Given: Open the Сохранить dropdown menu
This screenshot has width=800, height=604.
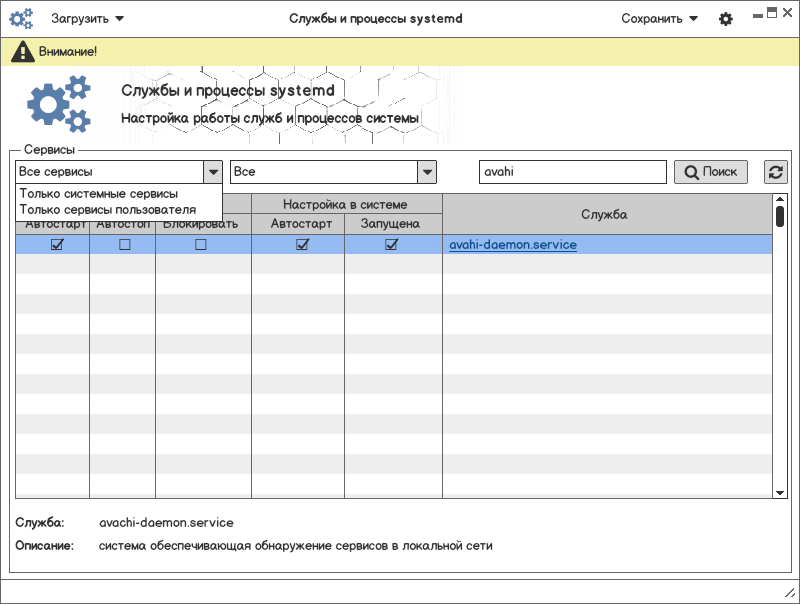Looking at the screenshot, I should point(659,19).
